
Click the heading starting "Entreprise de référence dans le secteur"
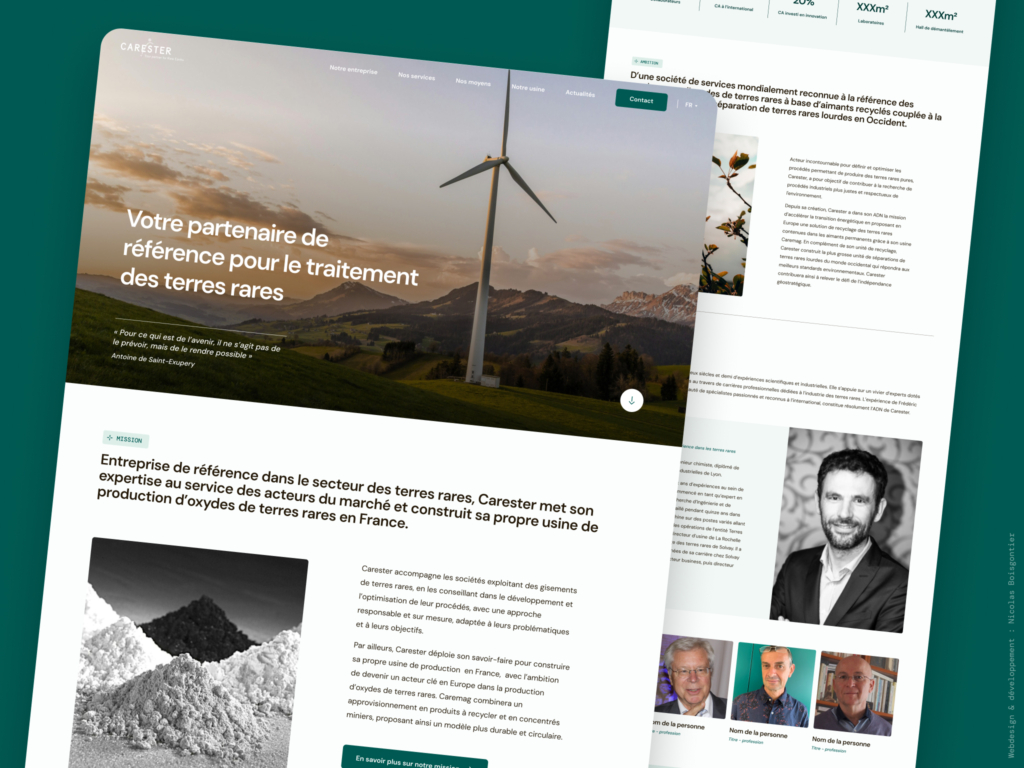click(347, 492)
